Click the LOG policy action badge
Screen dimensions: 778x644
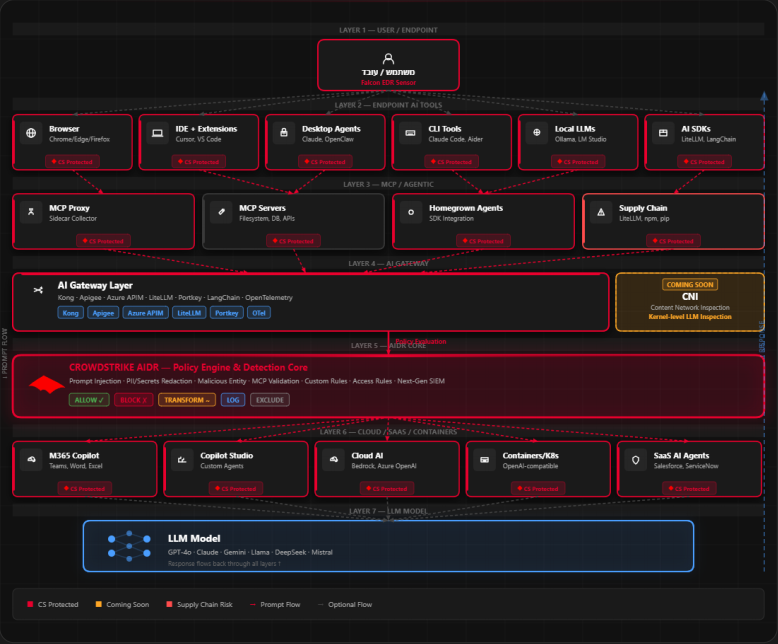click(x=233, y=400)
